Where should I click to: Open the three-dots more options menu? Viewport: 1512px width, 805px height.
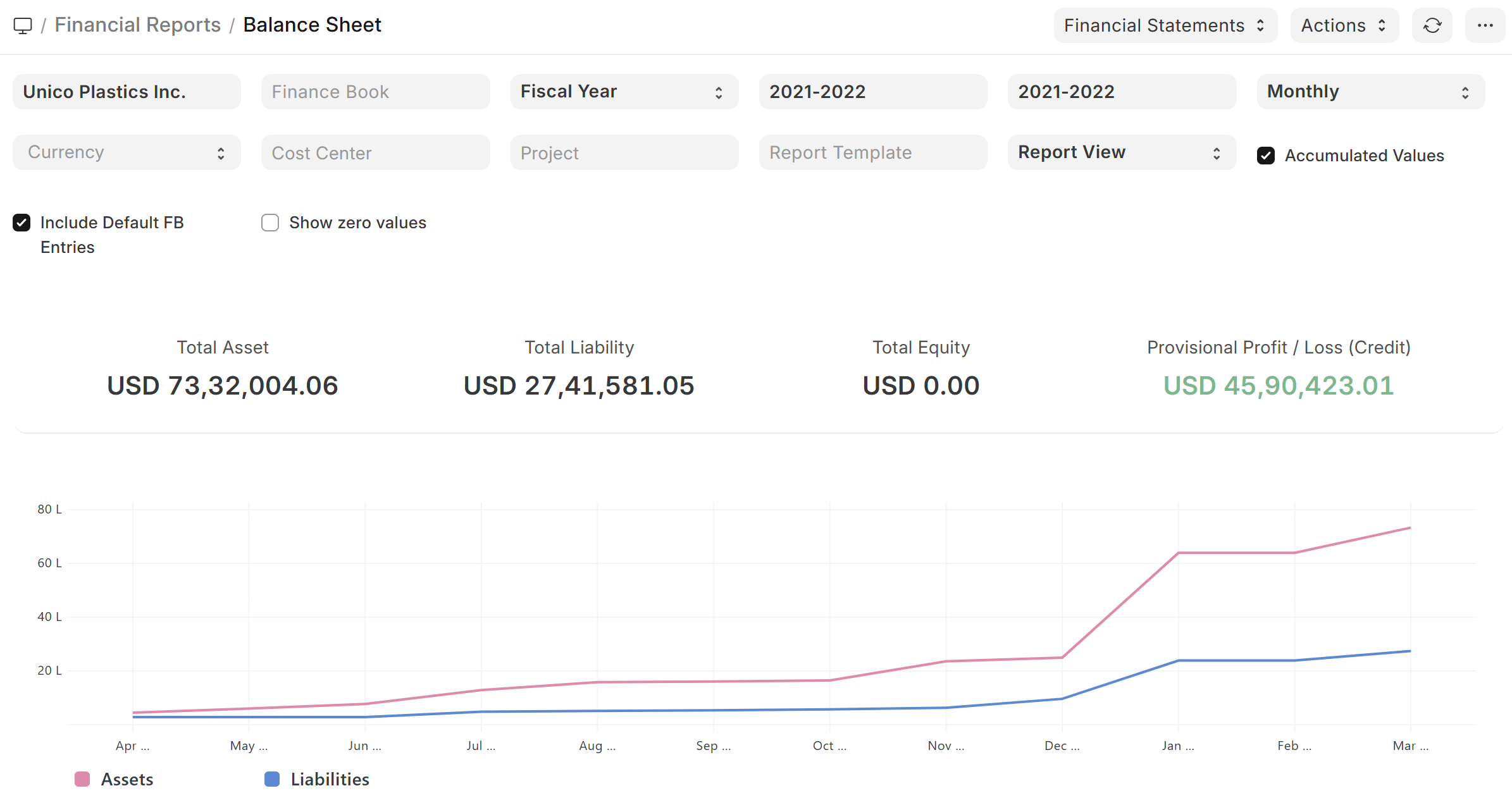1485,26
